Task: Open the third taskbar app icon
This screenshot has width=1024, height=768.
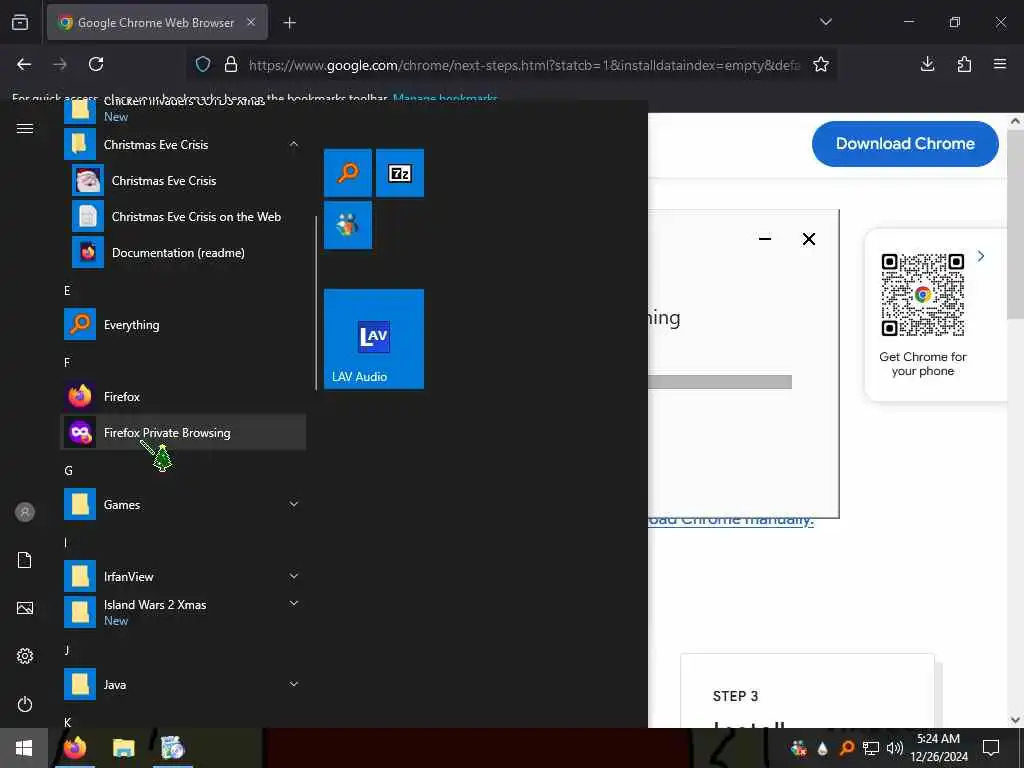Action: click(172, 748)
